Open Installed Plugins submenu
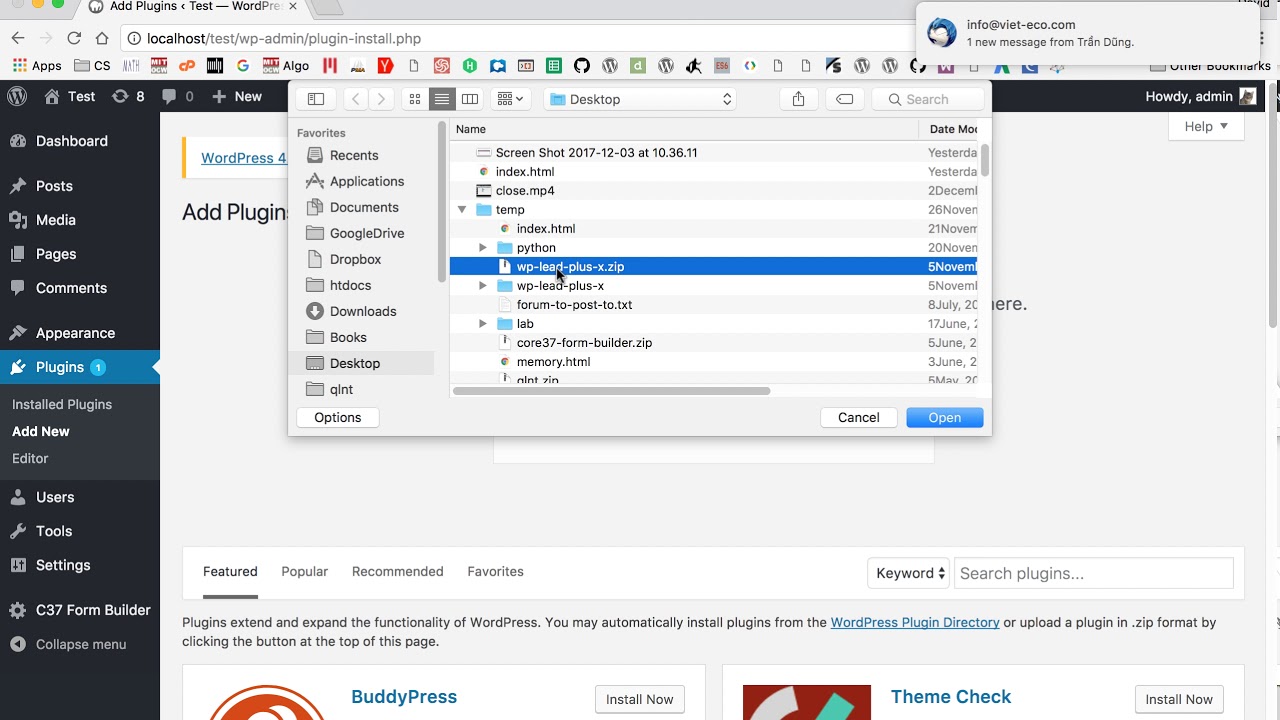1280x720 pixels. tap(62, 404)
